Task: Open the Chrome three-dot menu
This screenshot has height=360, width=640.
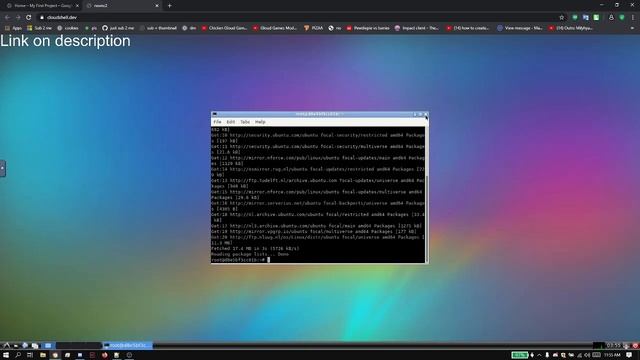Action: tap(633, 17)
